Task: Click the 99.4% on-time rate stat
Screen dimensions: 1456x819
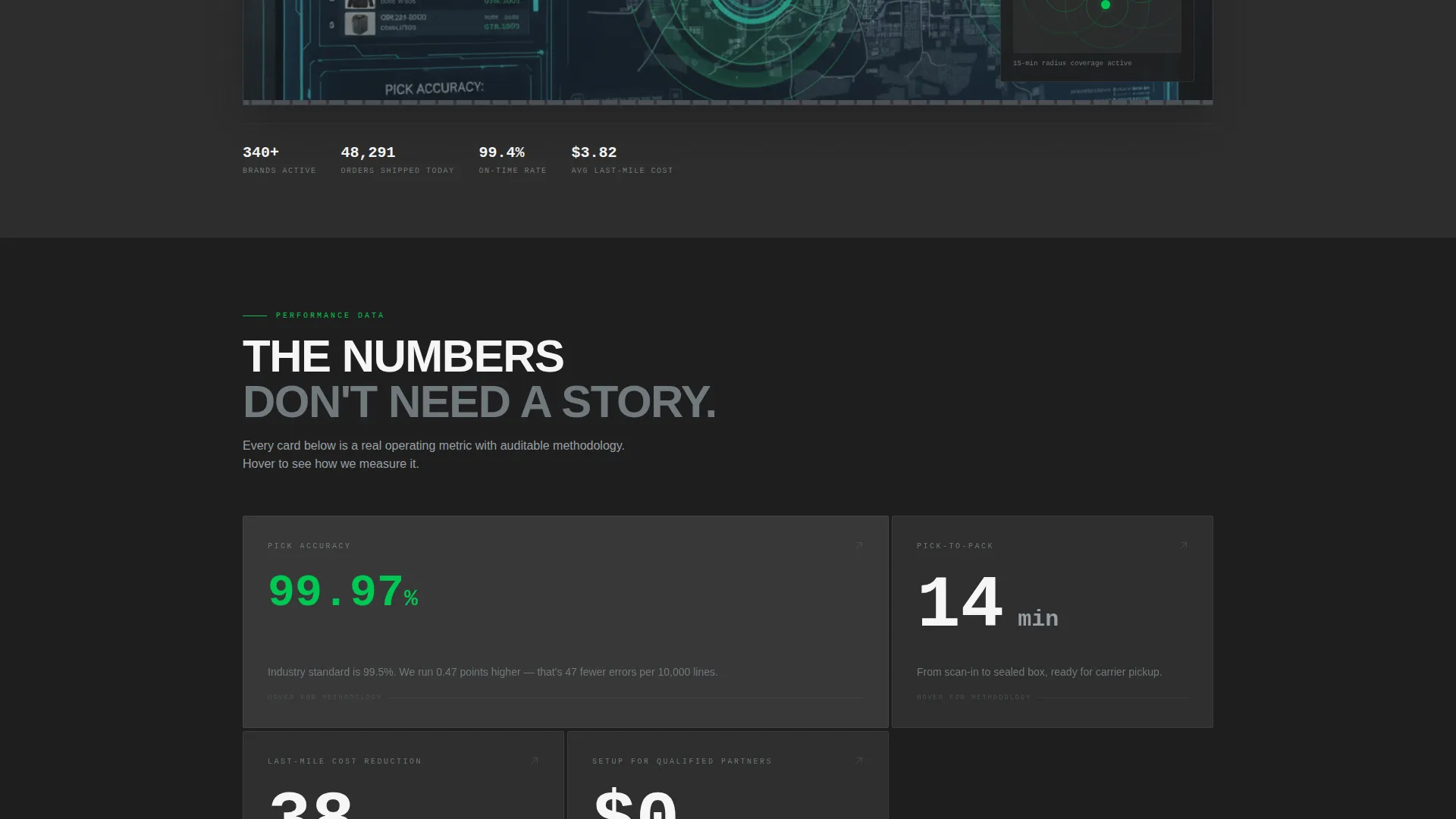Action: [513, 159]
